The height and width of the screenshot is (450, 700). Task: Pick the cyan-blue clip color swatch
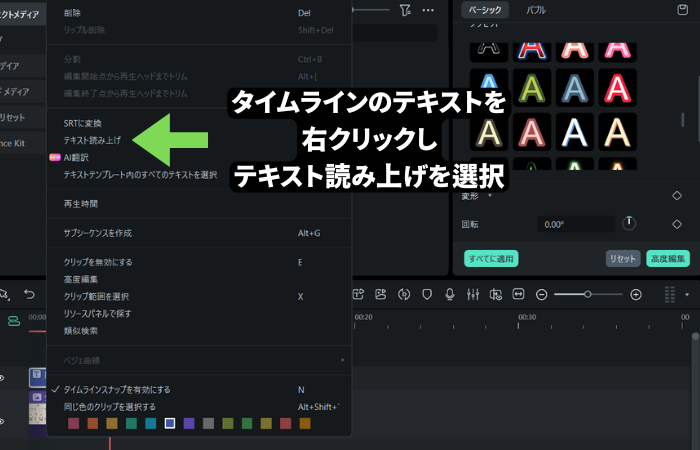click(150, 423)
